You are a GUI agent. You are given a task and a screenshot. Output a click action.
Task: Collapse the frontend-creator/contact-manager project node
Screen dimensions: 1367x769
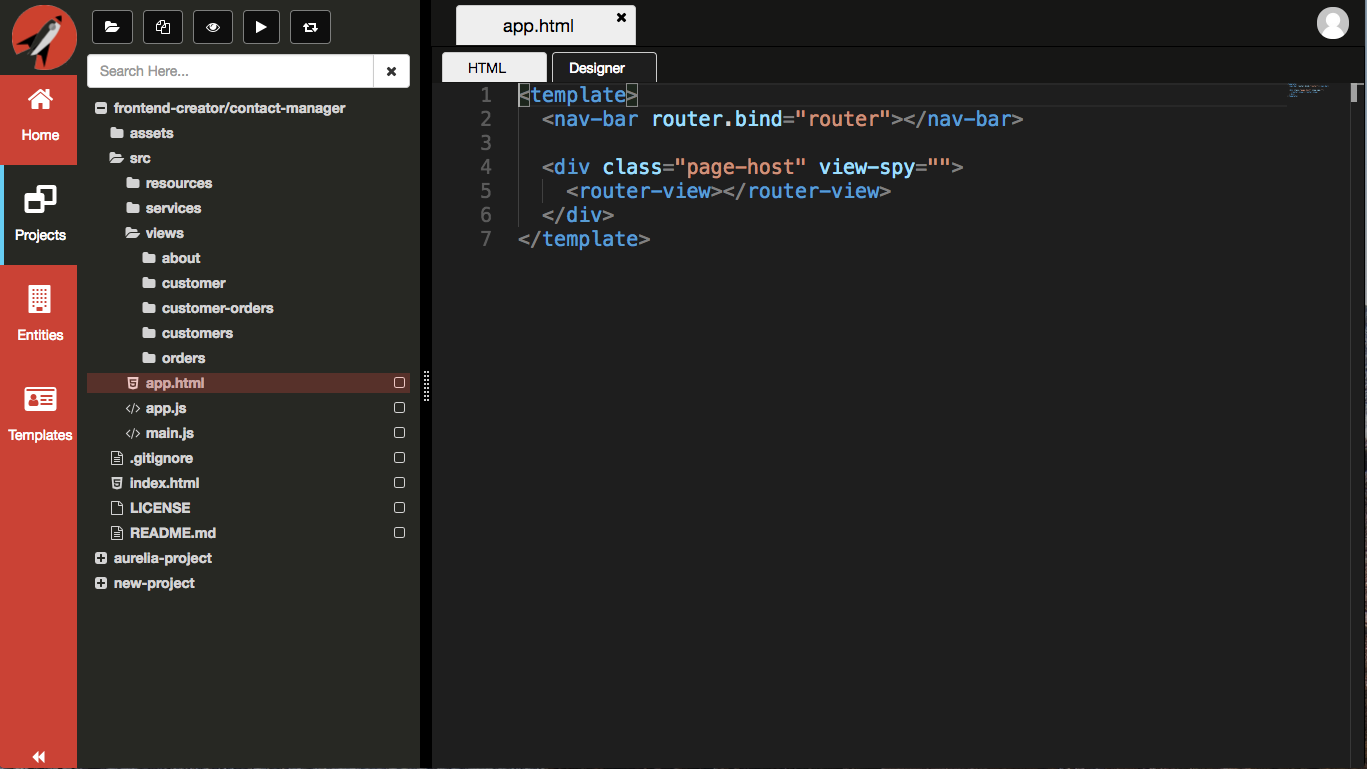point(101,108)
